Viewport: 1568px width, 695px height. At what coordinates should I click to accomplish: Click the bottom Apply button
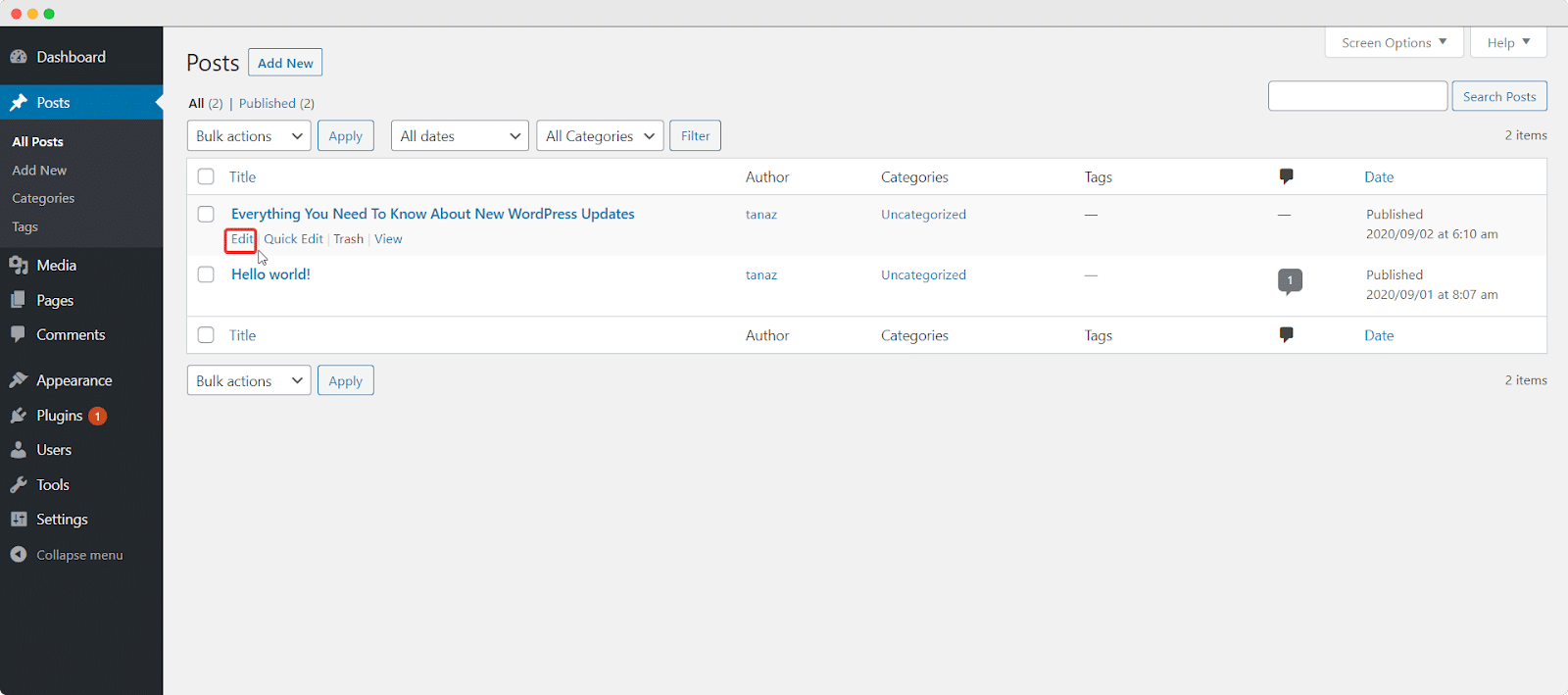(345, 380)
